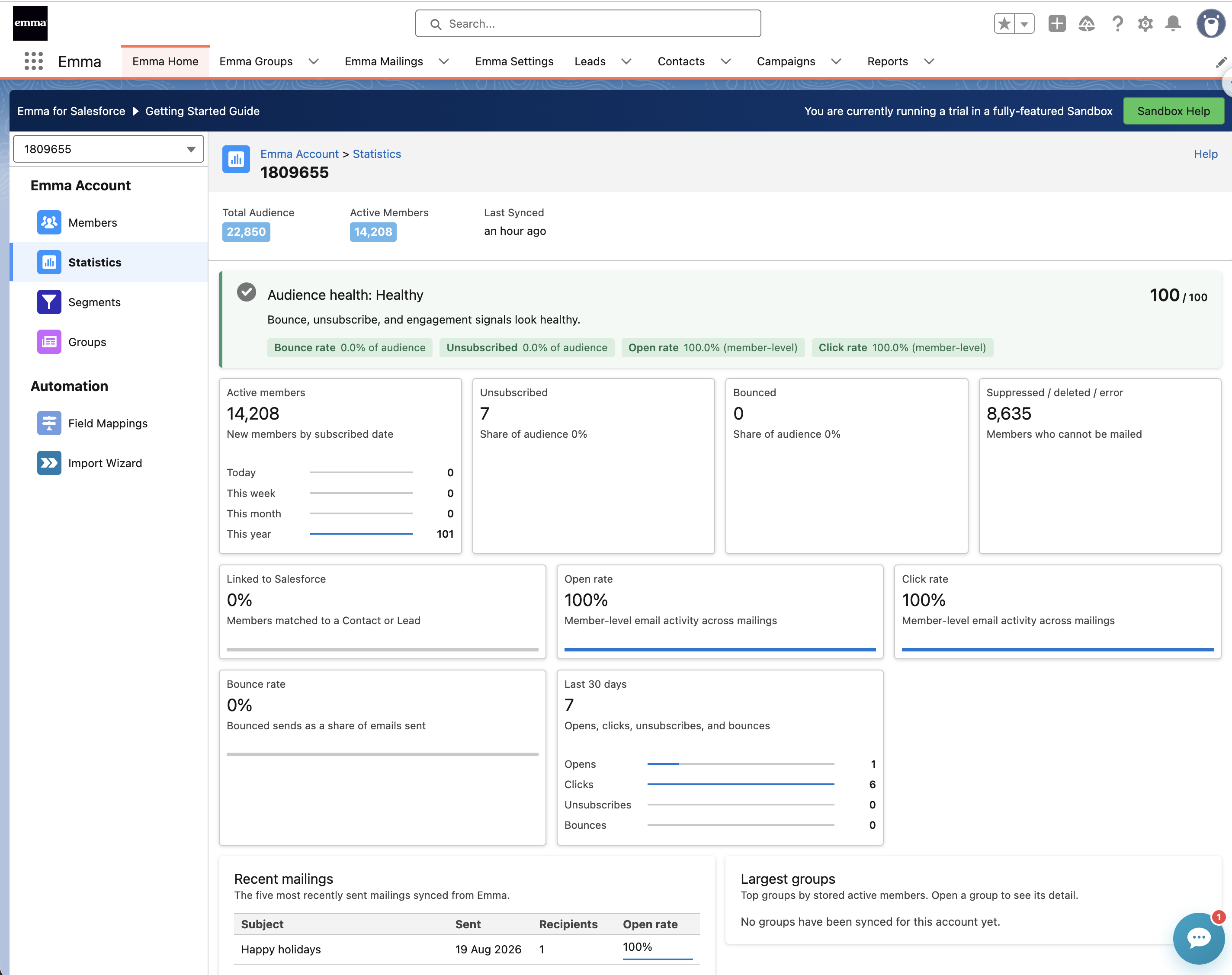Expand the Campaigns tab menu

coord(836,62)
